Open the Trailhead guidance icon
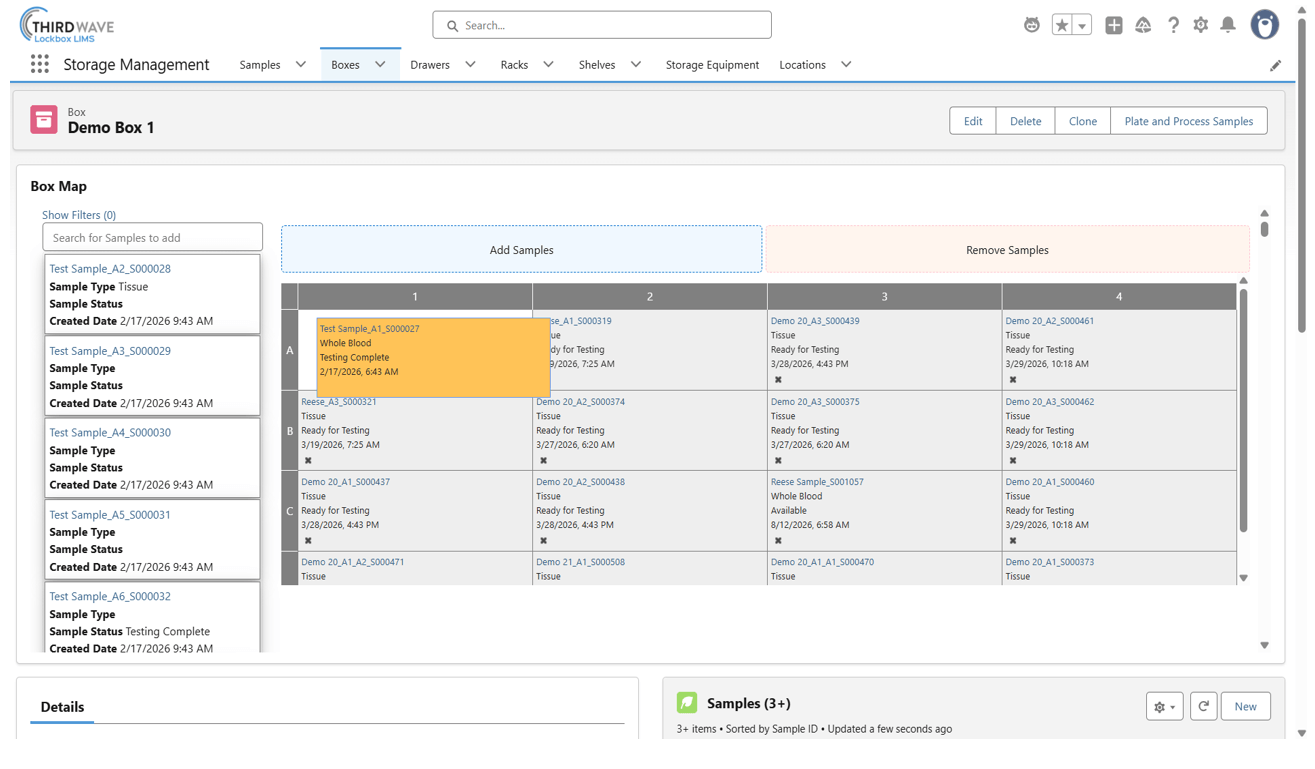Image resolution: width=1315 pixels, height=769 pixels. click(x=1143, y=25)
